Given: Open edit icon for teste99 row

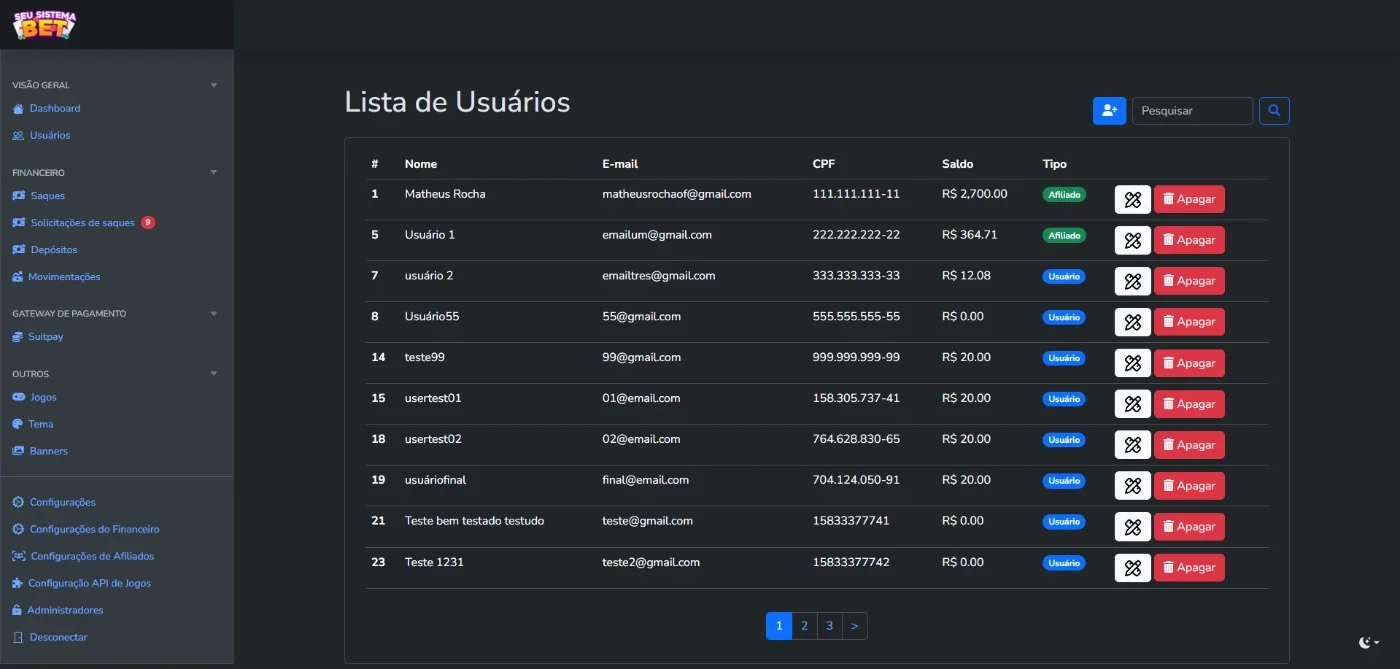Looking at the screenshot, I should tap(1133, 363).
